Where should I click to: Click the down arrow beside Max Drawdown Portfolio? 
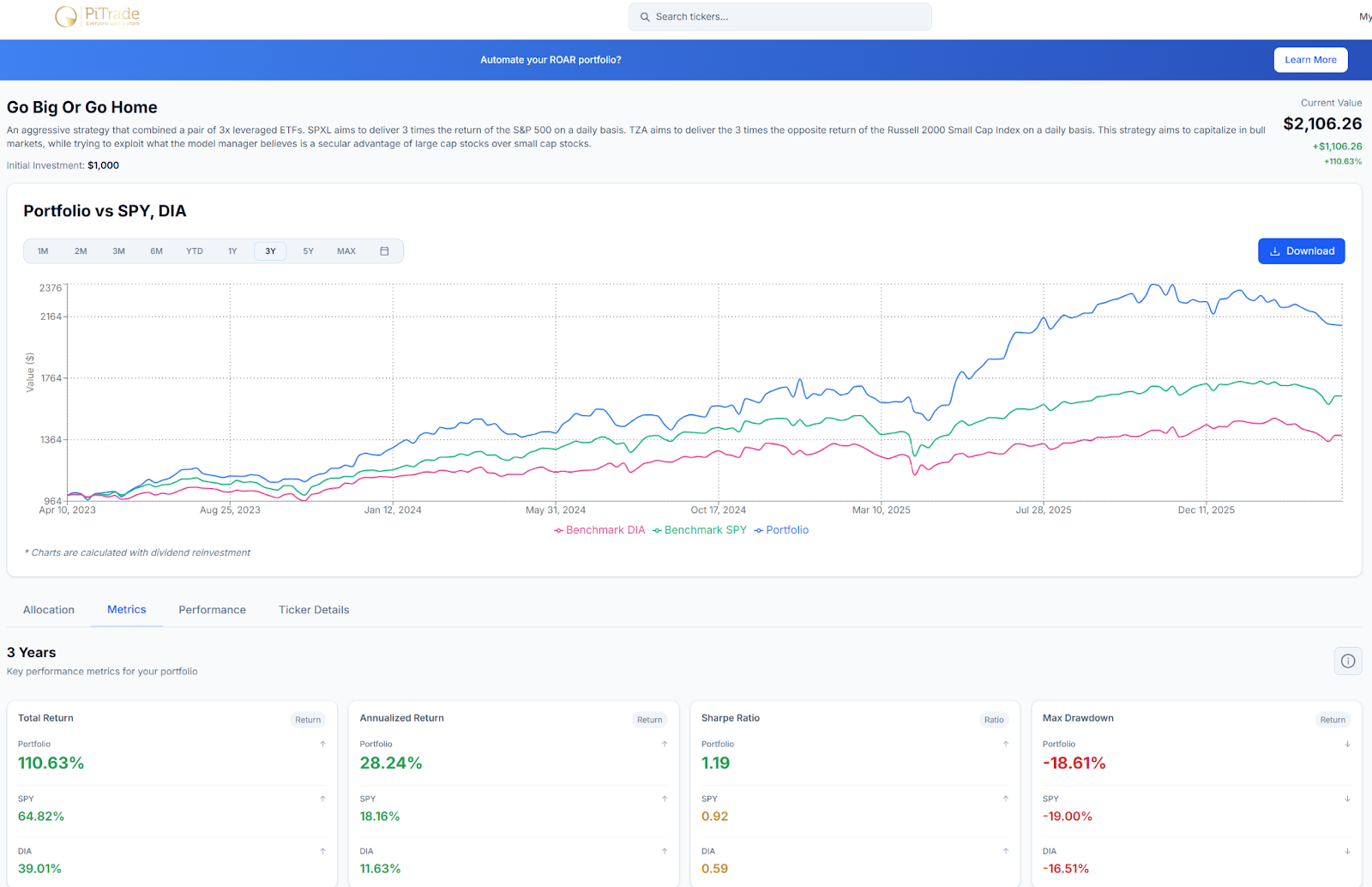(x=1347, y=744)
